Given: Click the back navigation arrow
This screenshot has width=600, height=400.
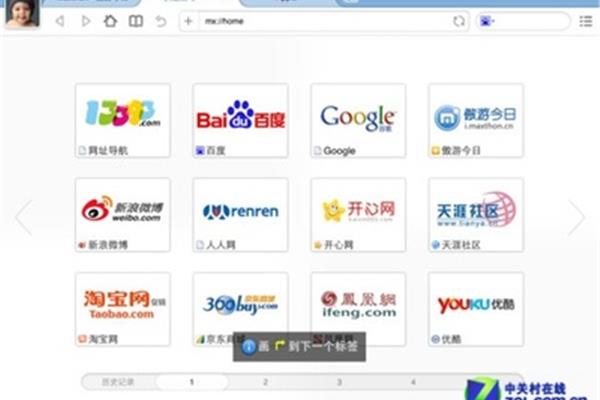Looking at the screenshot, I should click(60, 21).
